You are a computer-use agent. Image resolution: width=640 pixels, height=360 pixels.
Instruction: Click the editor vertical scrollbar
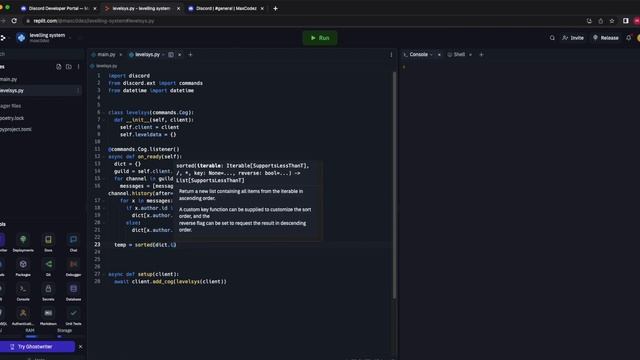tap(394, 184)
